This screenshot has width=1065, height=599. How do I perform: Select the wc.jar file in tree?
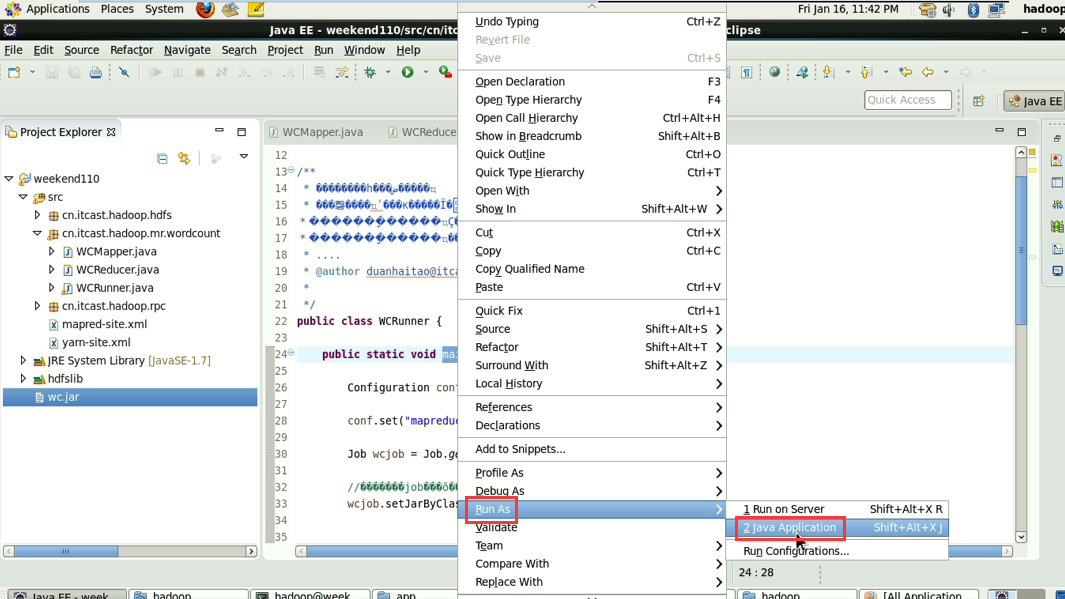tap(130, 397)
